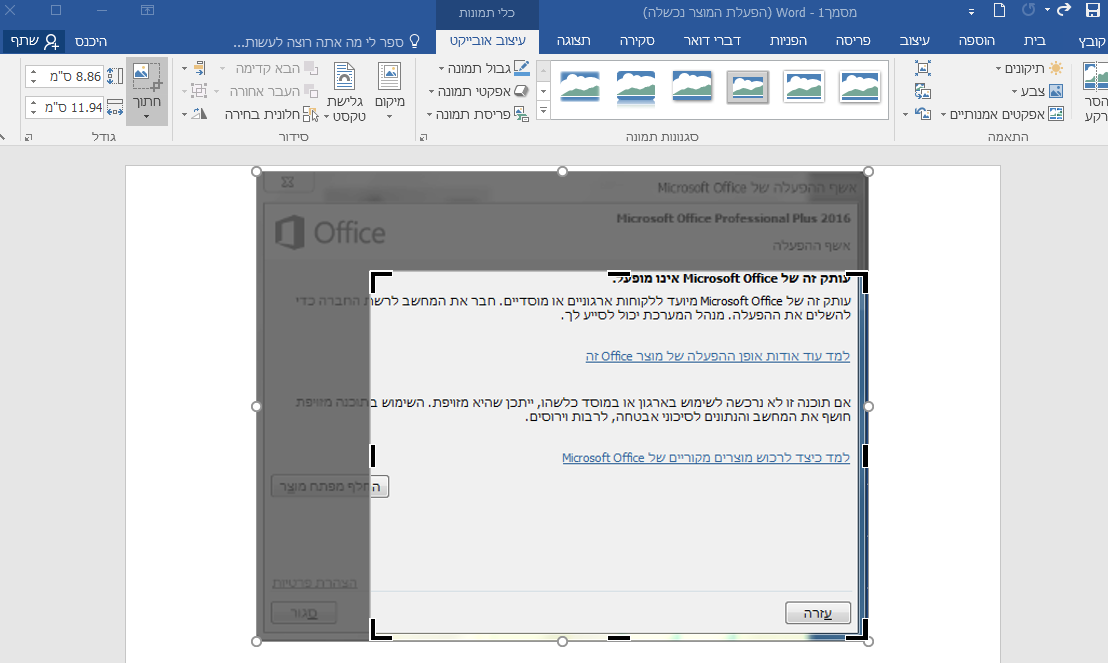Open פריסת תמונה (Picture Layout) dropdown
1108x663 pixels.
(x=477, y=114)
